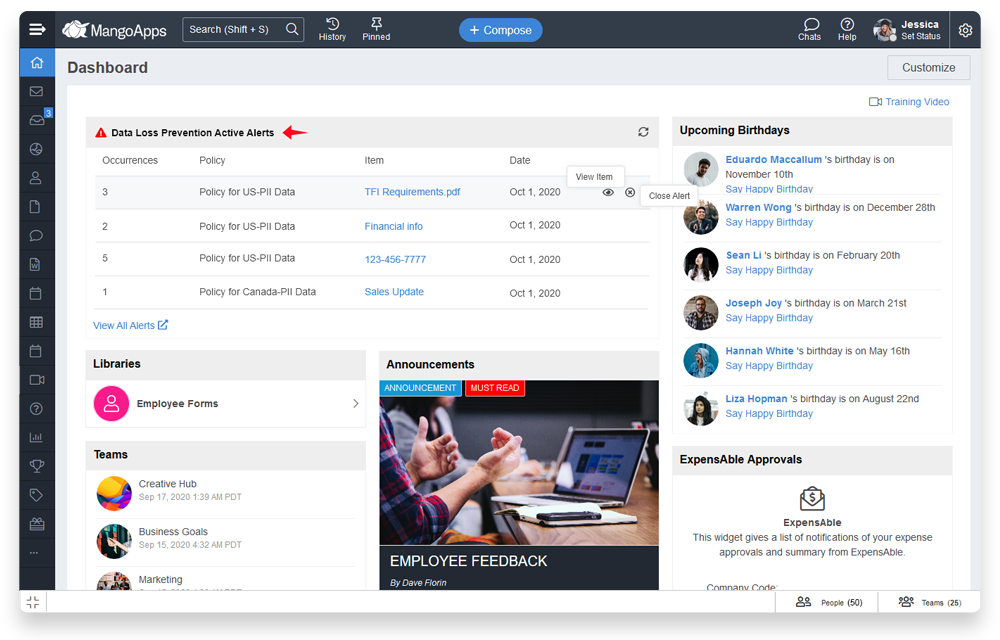Say Happy Birthday to Sean Li
Viewport: 1000px width, 640px height.
[x=769, y=270]
